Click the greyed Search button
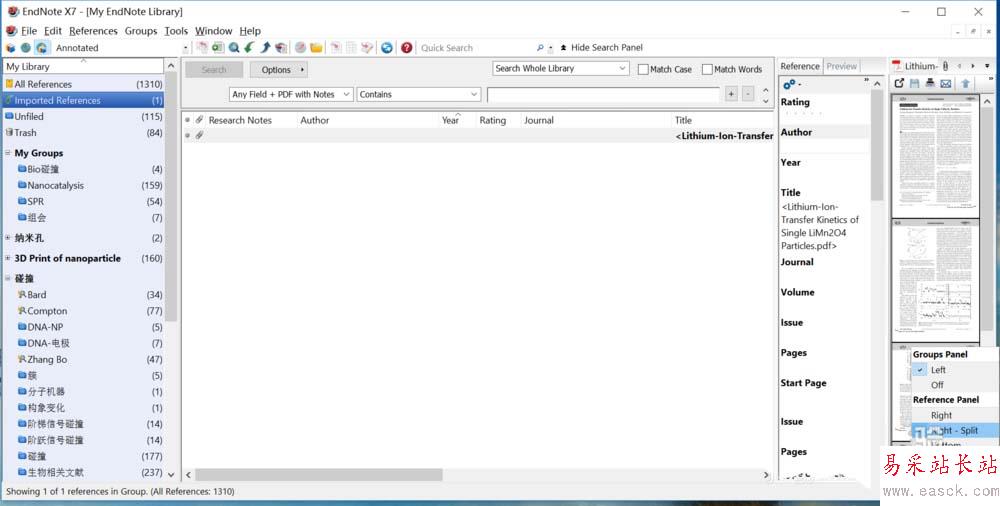 [x=214, y=70]
